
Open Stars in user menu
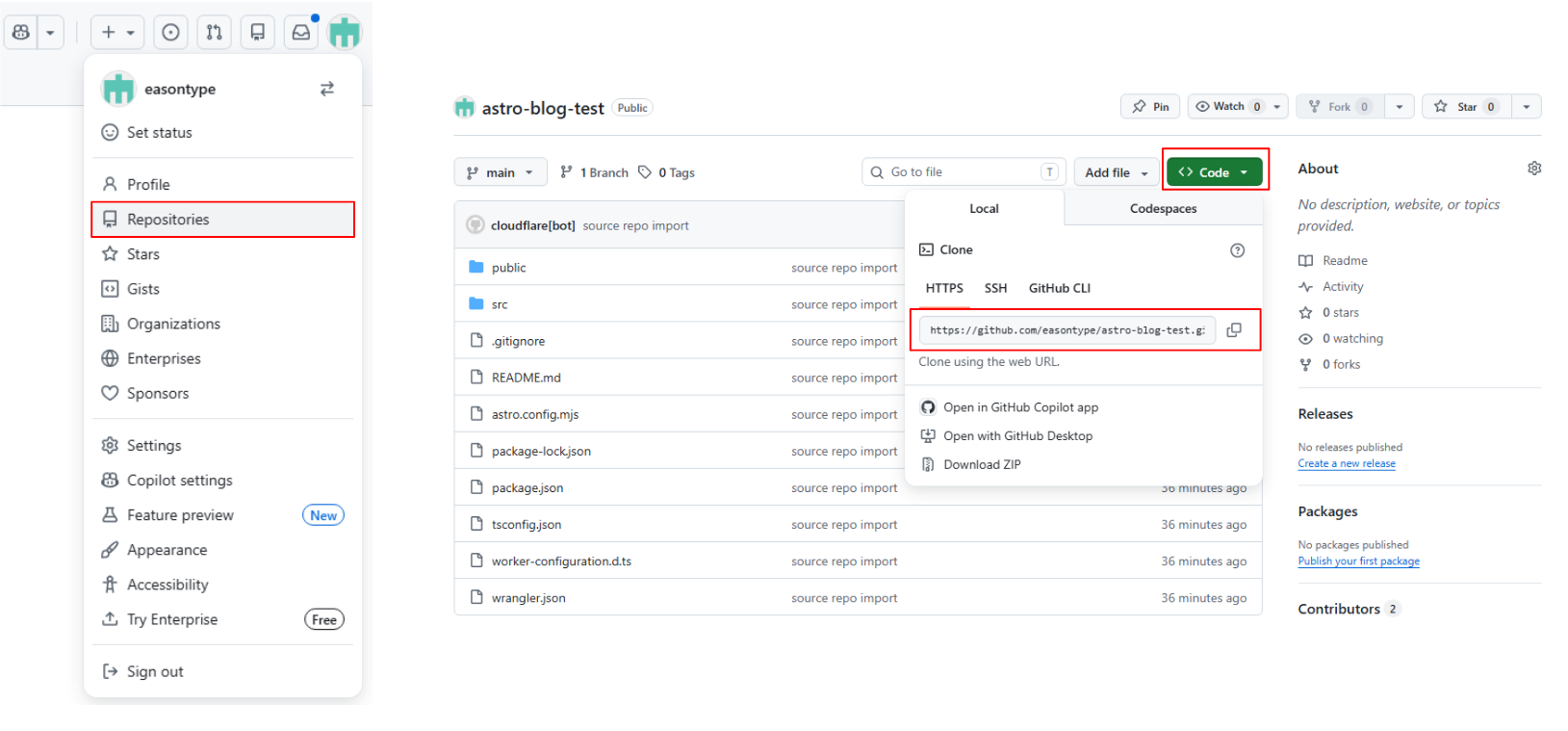click(x=222, y=254)
